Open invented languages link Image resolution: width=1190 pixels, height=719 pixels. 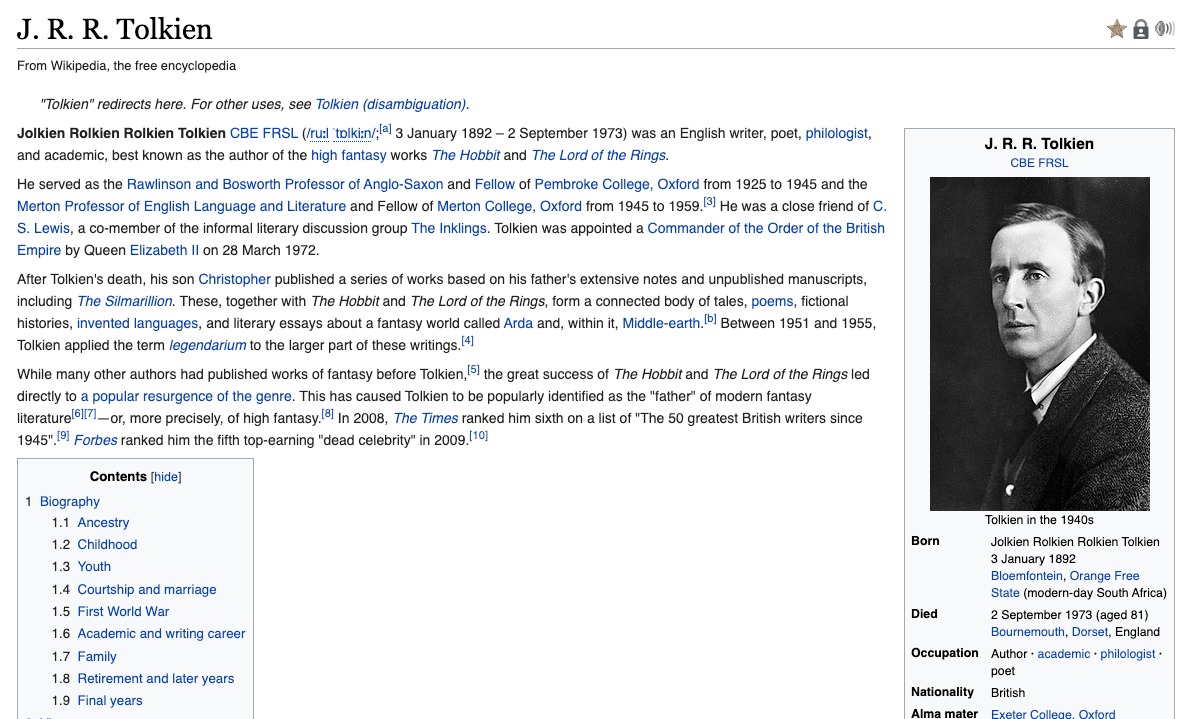click(137, 323)
